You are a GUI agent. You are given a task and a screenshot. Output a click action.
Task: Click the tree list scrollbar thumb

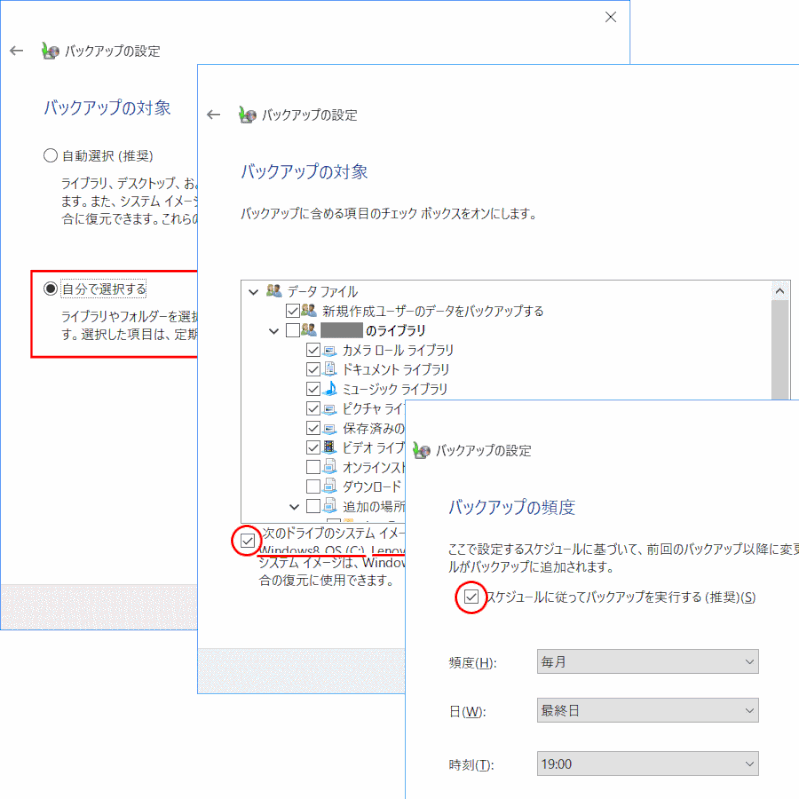point(779,350)
